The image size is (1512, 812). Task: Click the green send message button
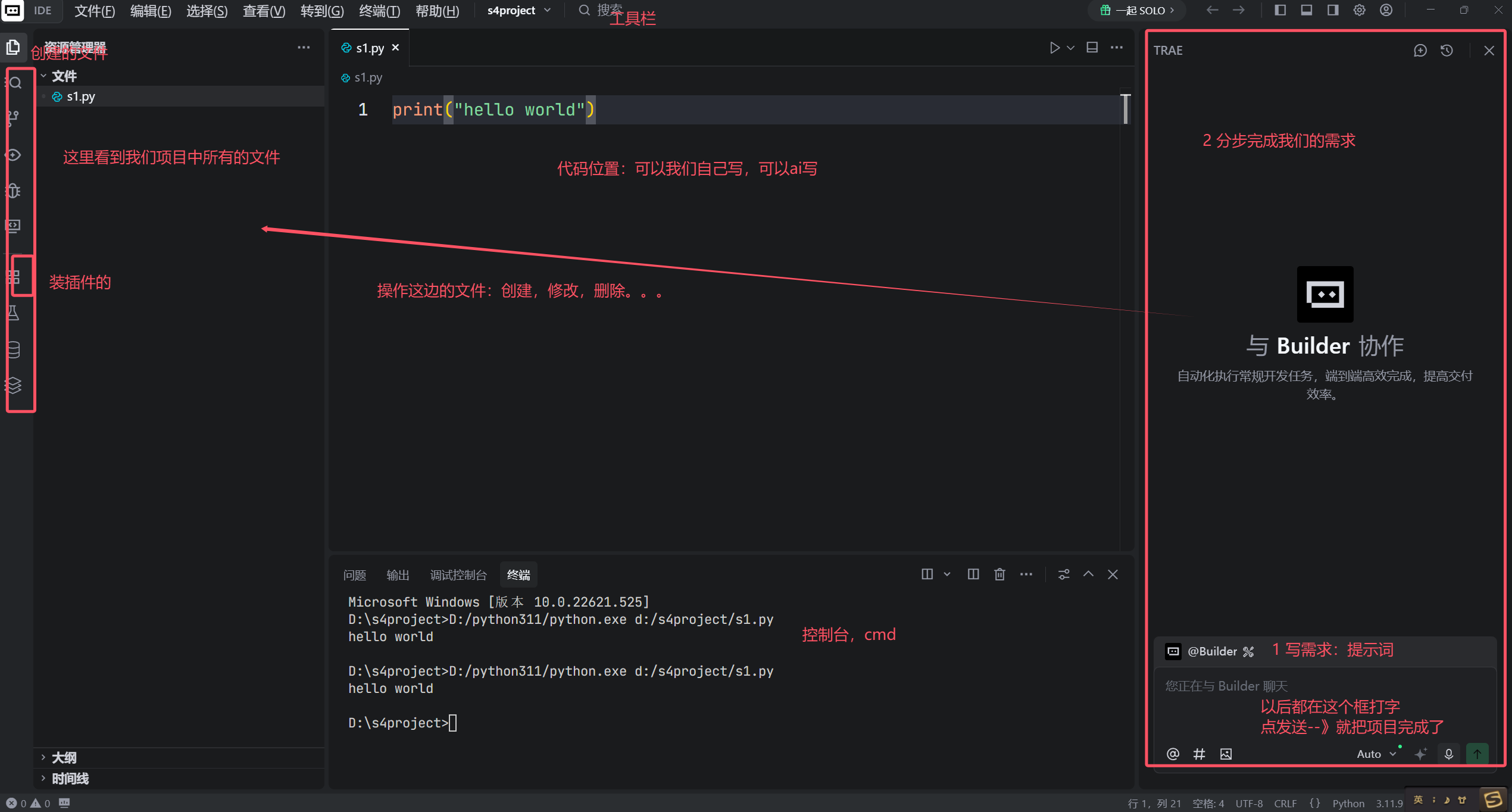pos(1477,754)
